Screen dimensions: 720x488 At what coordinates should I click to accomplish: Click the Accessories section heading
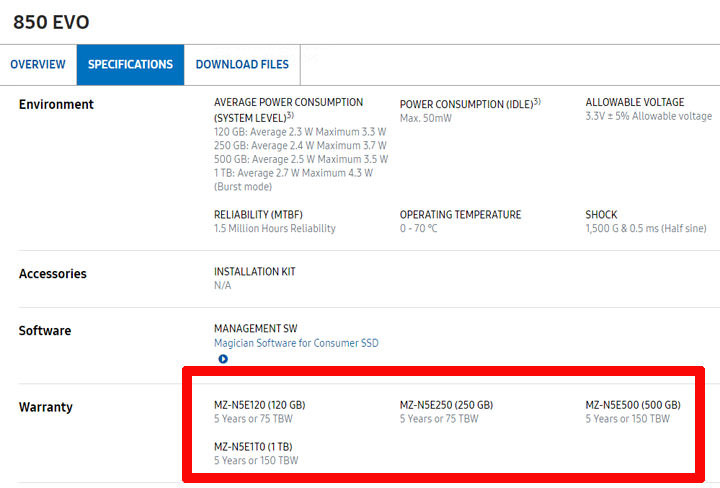pos(52,274)
